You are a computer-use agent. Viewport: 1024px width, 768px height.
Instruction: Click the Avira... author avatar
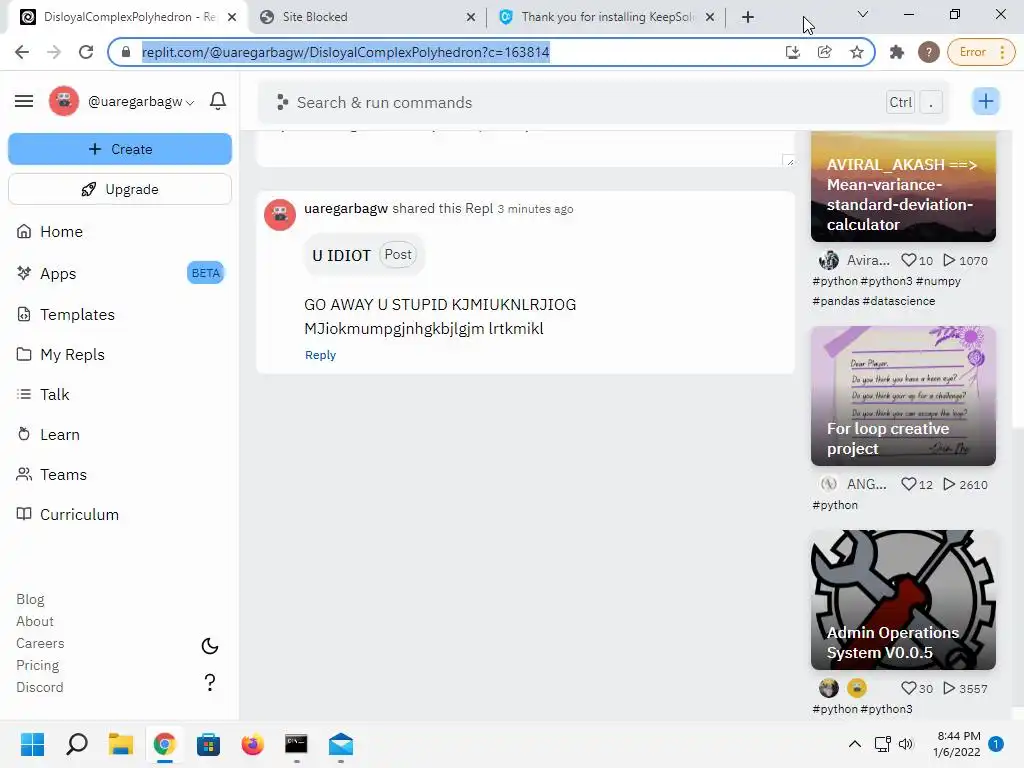click(829, 260)
